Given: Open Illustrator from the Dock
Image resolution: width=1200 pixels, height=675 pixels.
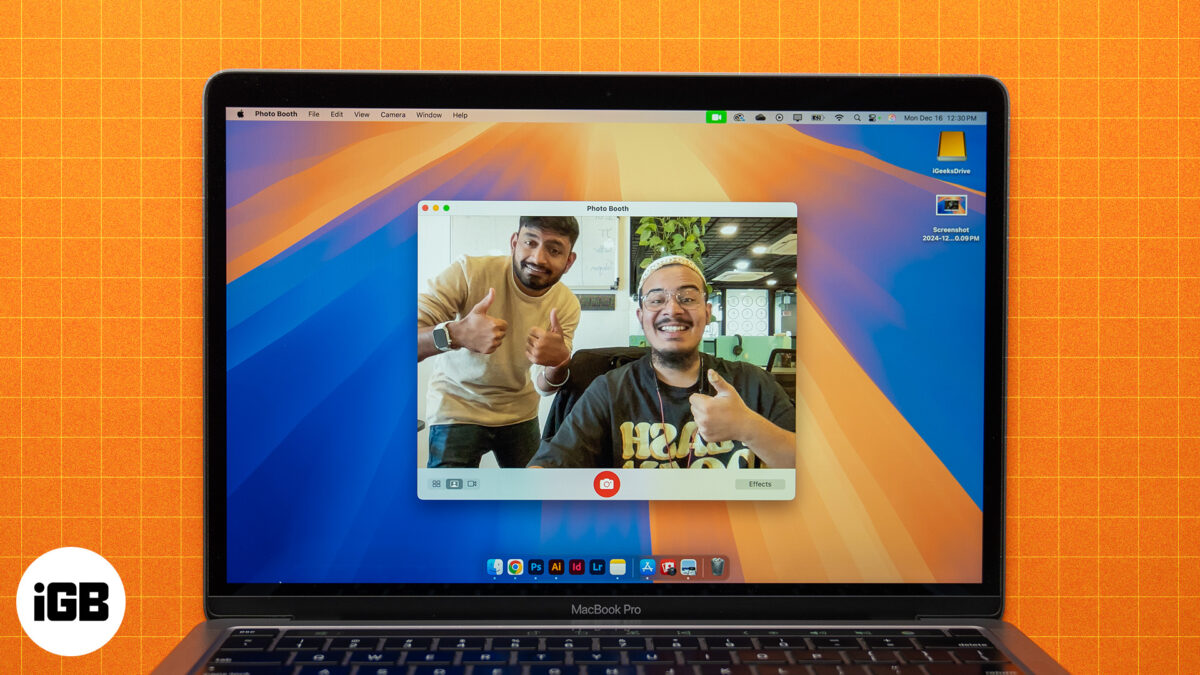Looking at the screenshot, I should click(x=556, y=567).
